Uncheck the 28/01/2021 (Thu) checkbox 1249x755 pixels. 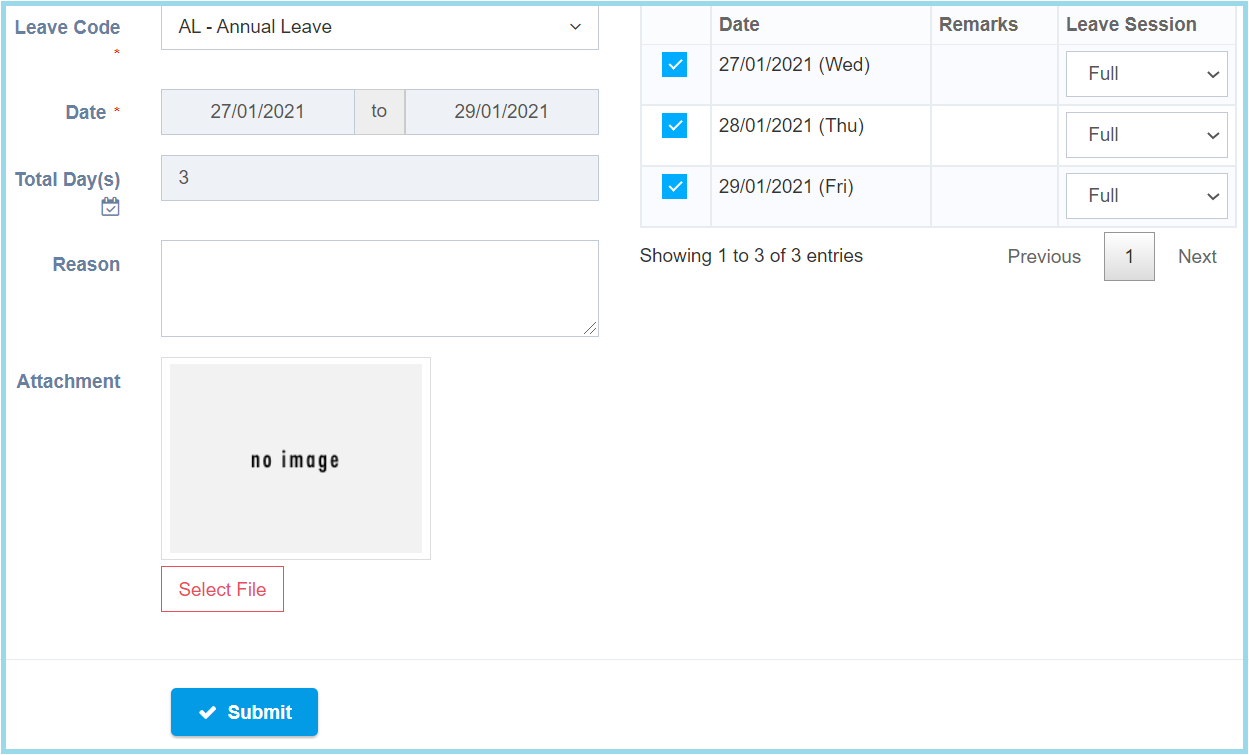pyautogui.click(x=674, y=126)
